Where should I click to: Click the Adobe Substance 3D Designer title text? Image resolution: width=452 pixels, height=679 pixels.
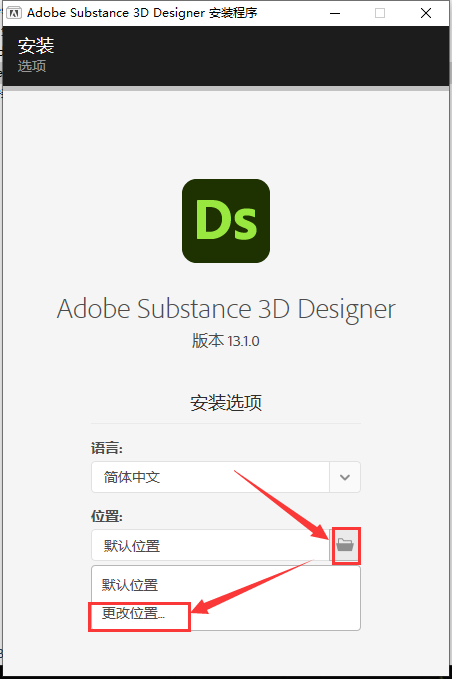[x=226, y=309]
